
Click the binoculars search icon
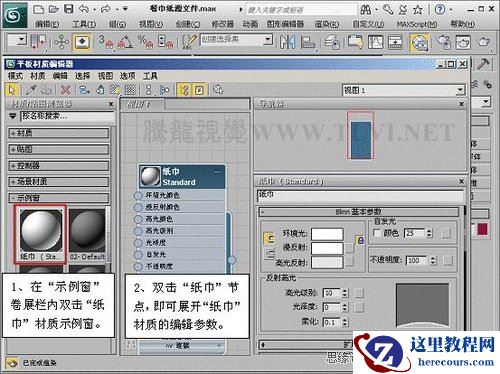pos(366,10)
